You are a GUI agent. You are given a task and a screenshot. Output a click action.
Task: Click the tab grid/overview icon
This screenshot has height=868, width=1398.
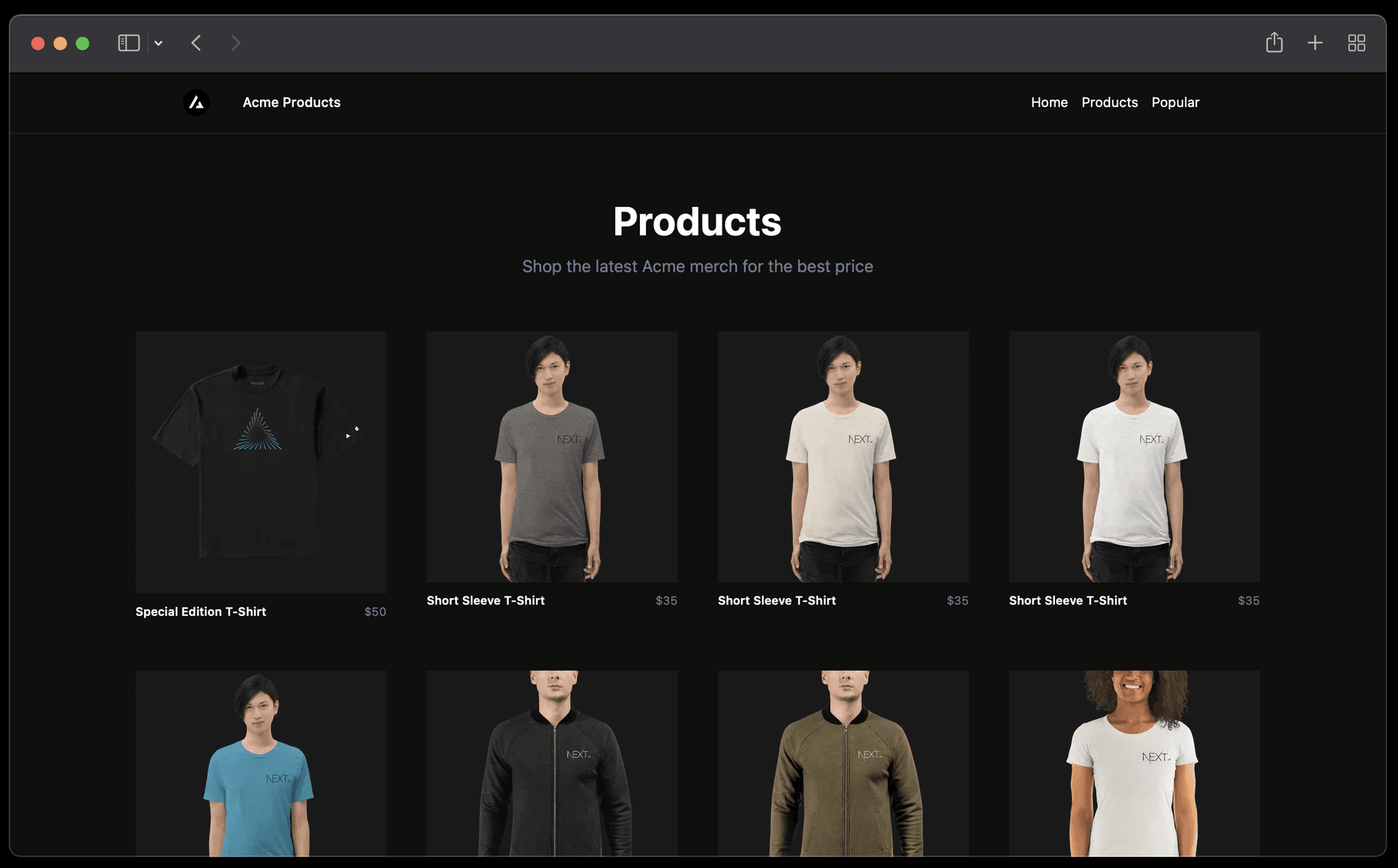[x=1356, y=42]
